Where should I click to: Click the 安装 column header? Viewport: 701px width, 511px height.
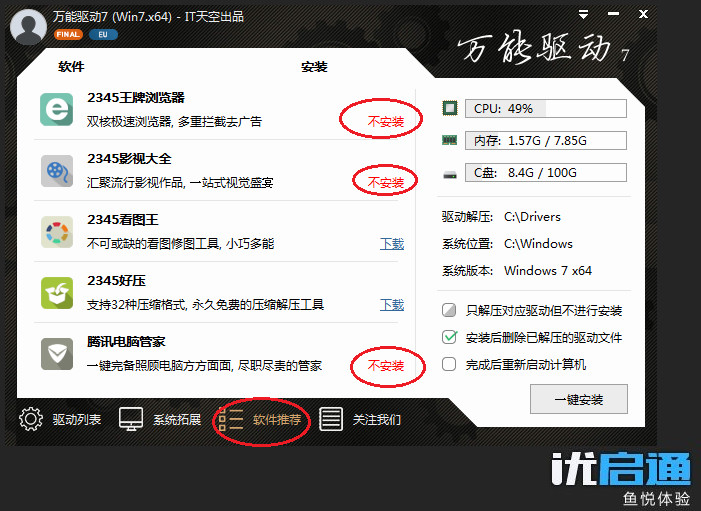click(314, 67)
